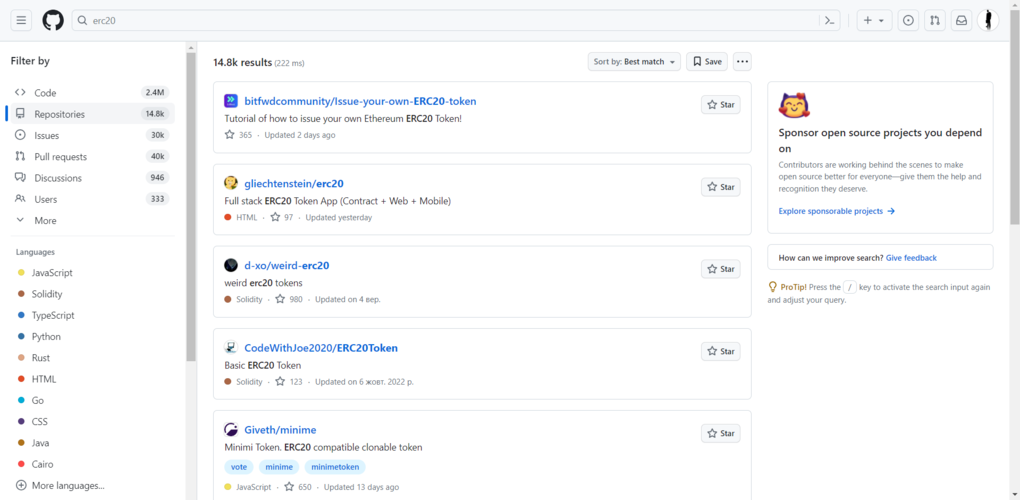Image resolution: width=1020 pixels, height=500 pixels.
Task: Click the Giveth avatar icon
Action: (231, 430)
